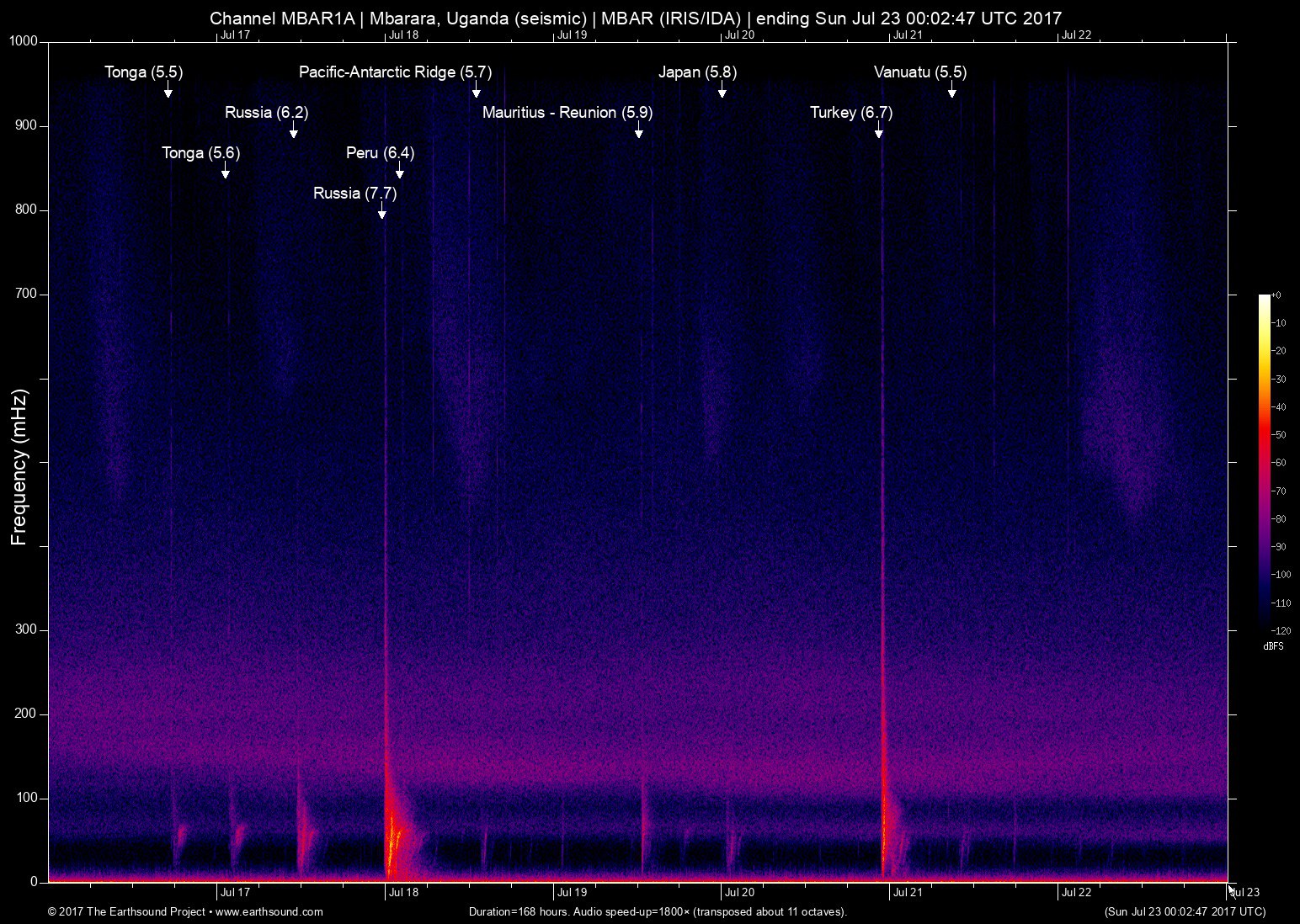Select Jul 21 on the top time axis
The image size is (1300, 924).
(x=908, y=35)
